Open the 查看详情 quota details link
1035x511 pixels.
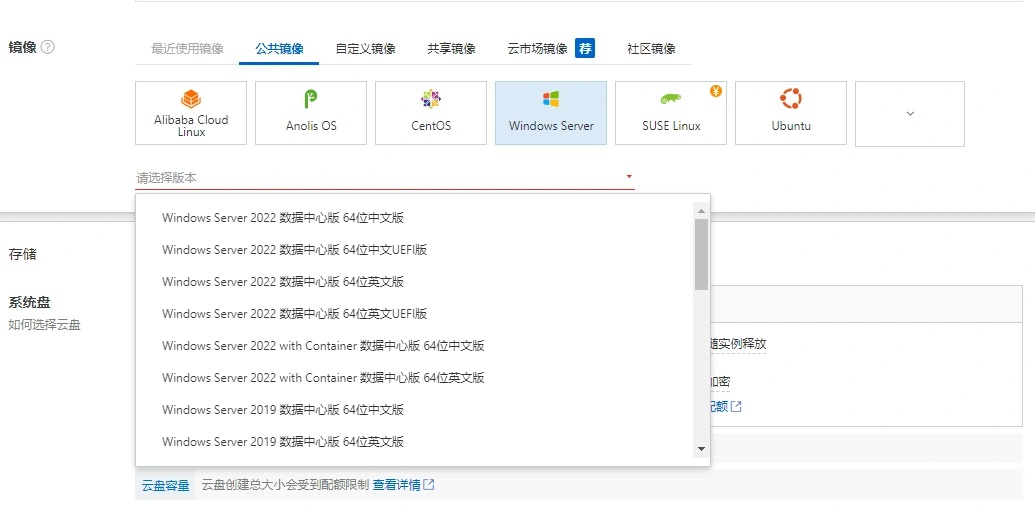pos(397,485)
